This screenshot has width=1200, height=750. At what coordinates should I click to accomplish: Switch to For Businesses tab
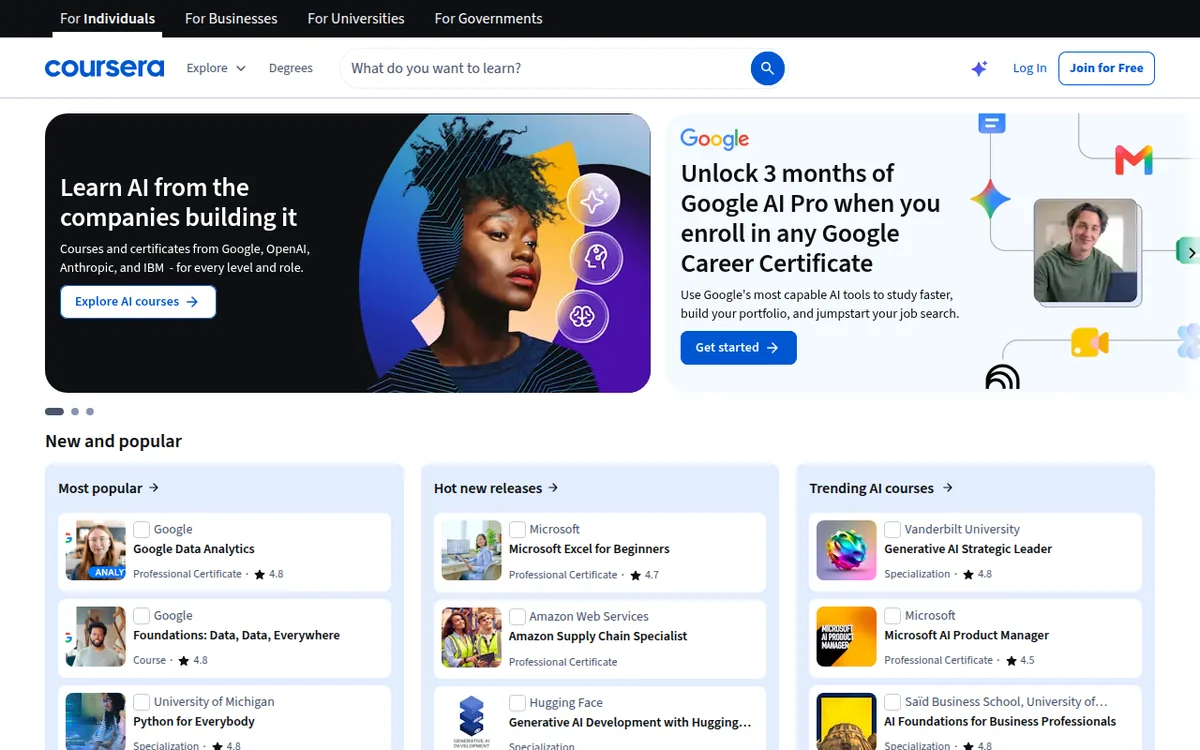coord(231,18)
